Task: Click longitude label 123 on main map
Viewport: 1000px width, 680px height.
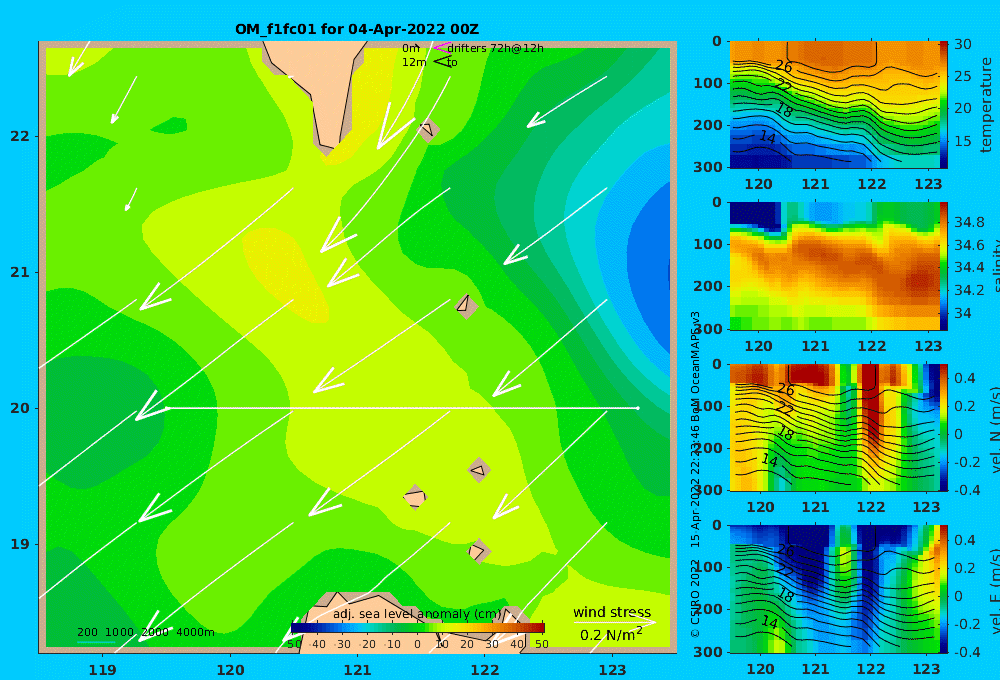Action: (x=613, y=670)
